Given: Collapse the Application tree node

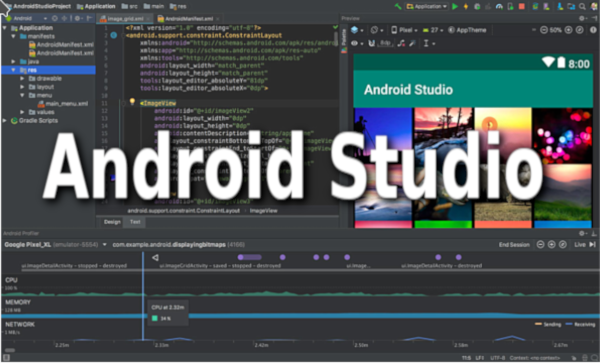Looking at the screenshot, I should click(5, 28).
